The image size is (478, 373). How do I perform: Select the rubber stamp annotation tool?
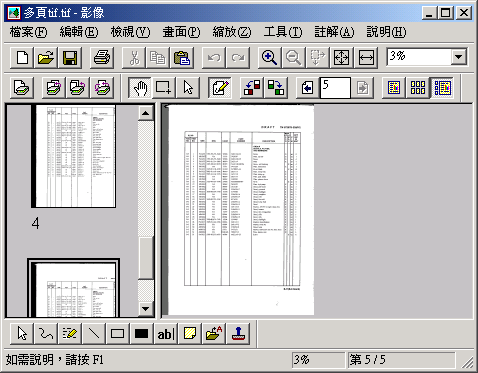[x=238, y=333]
